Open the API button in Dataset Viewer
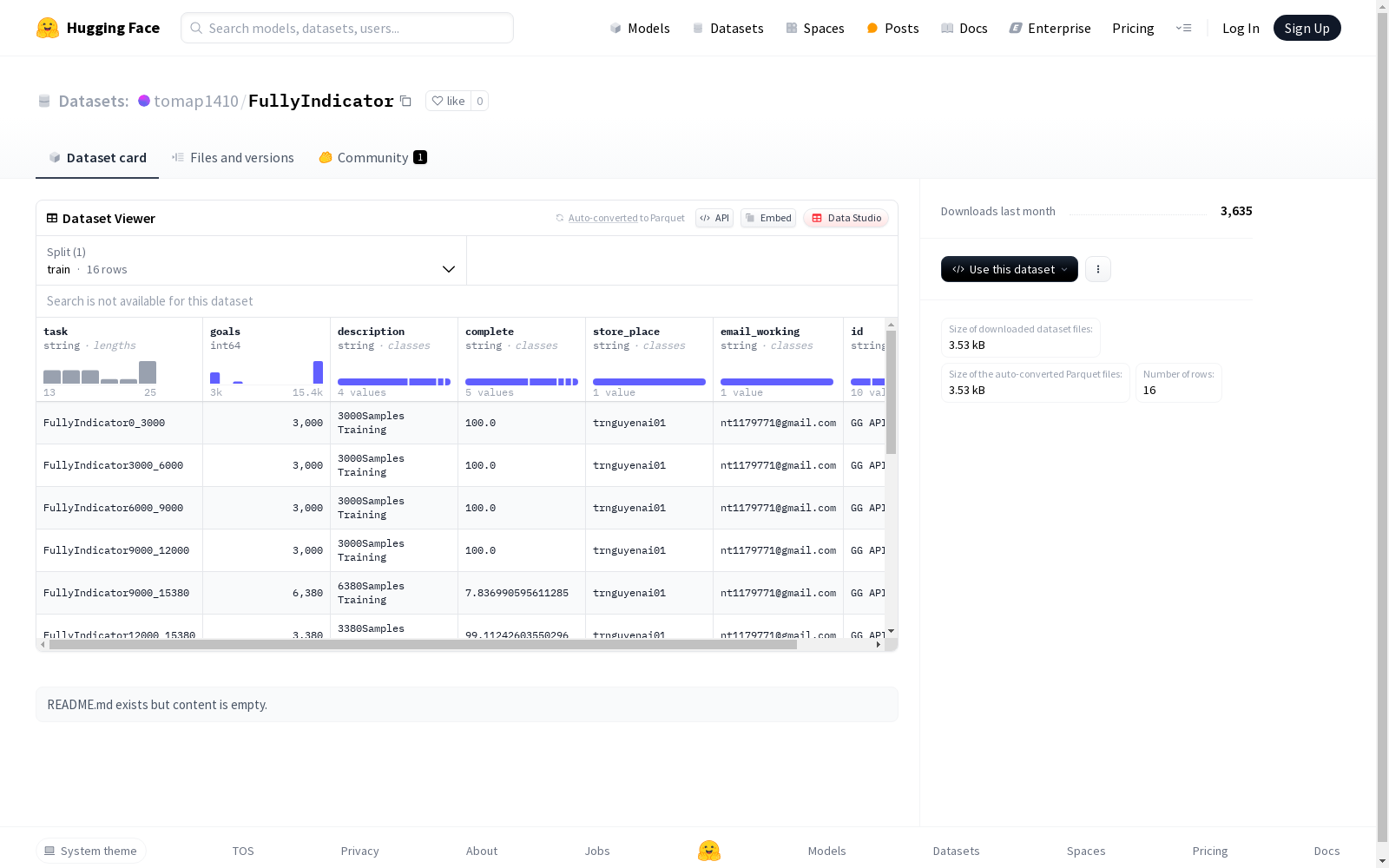The image size is (1389, 868). pyautogui.click(x=714, y=218)
